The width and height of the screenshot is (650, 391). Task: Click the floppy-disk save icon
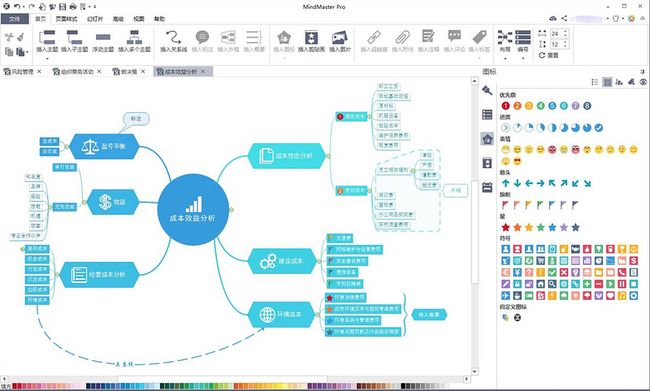point(62,7)
